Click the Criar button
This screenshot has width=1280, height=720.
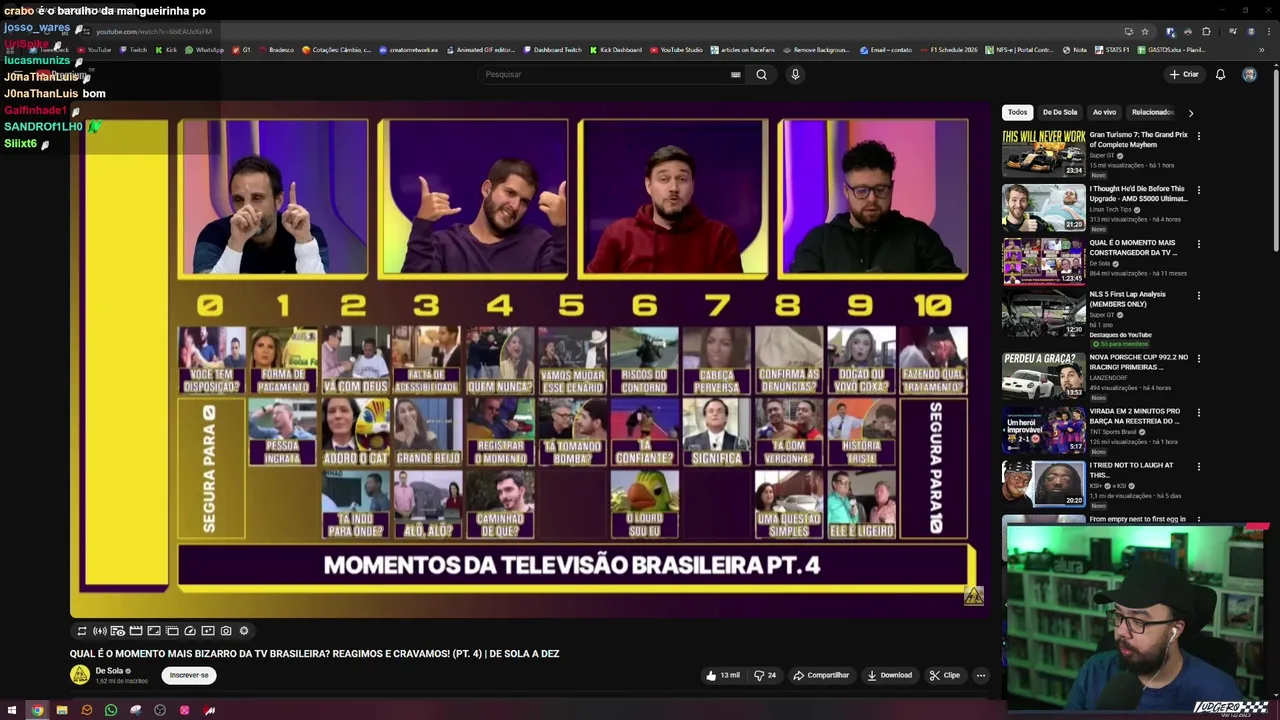tap(1184, 74)
